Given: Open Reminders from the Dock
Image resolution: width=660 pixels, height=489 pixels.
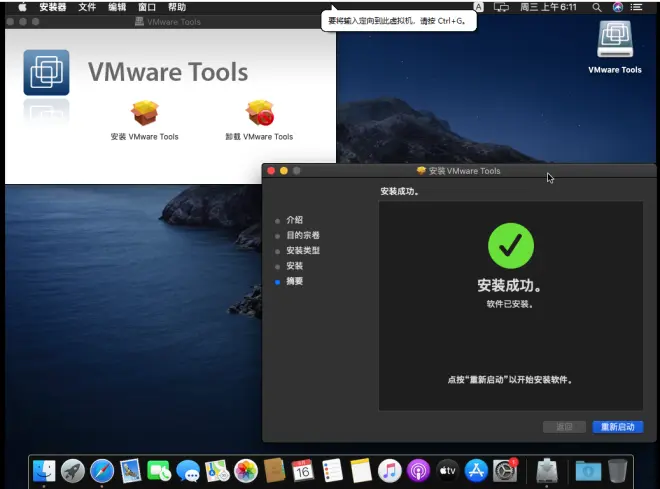Looking at the screenshot, I should [x=332, y=470].
